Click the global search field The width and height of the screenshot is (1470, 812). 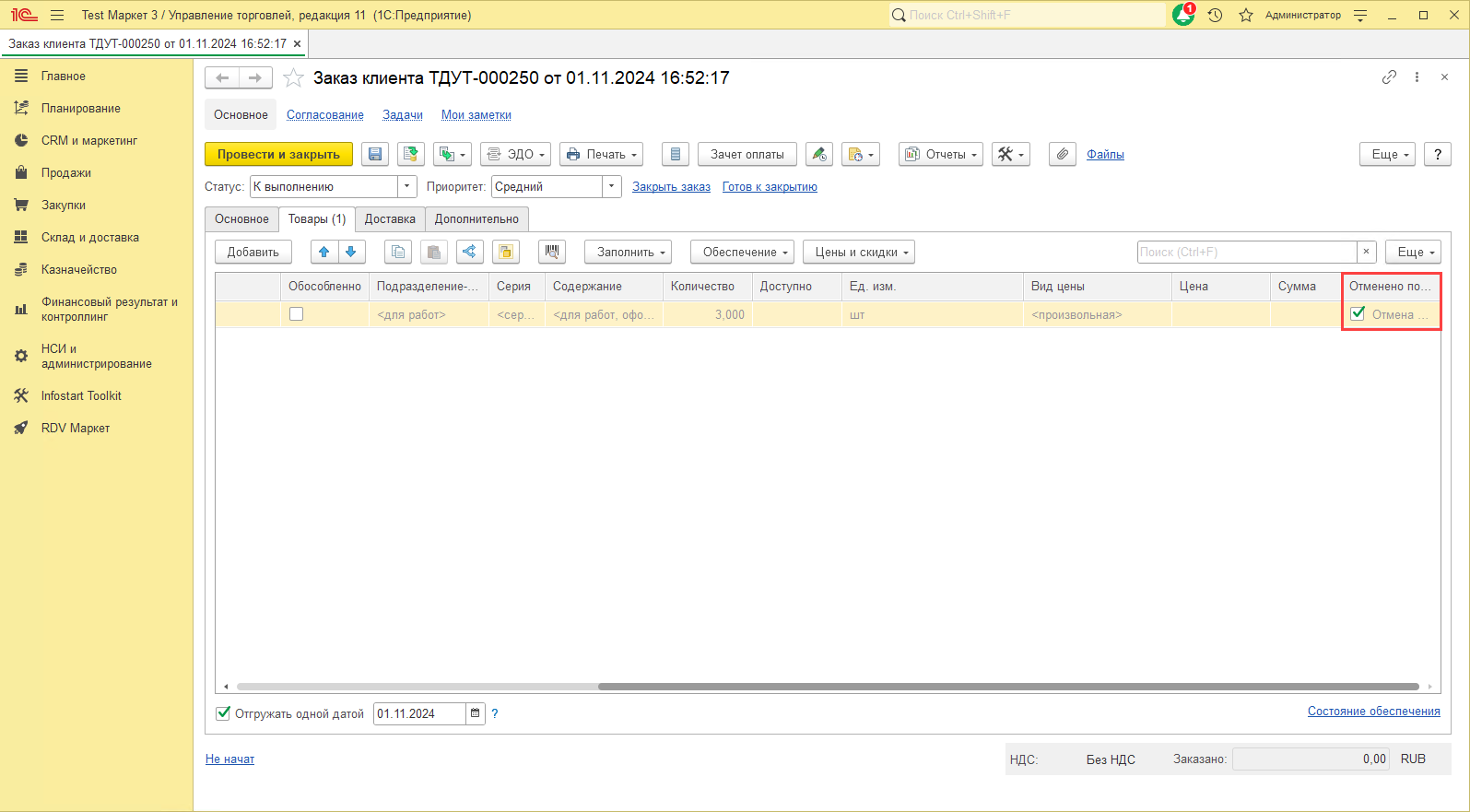coord(1028,15)
